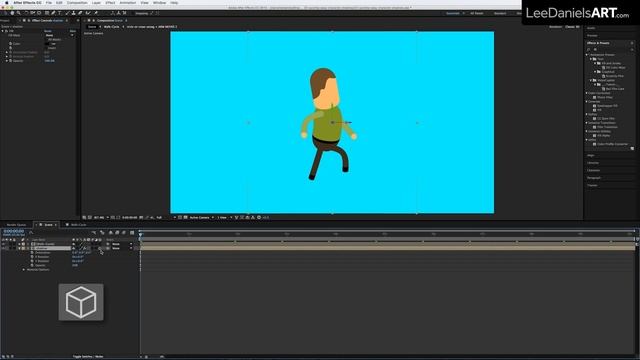The height and width of the screenshot is (360, 640).
Task: Open the Classic 3D renderer option
Action: [x=572, y=27]
